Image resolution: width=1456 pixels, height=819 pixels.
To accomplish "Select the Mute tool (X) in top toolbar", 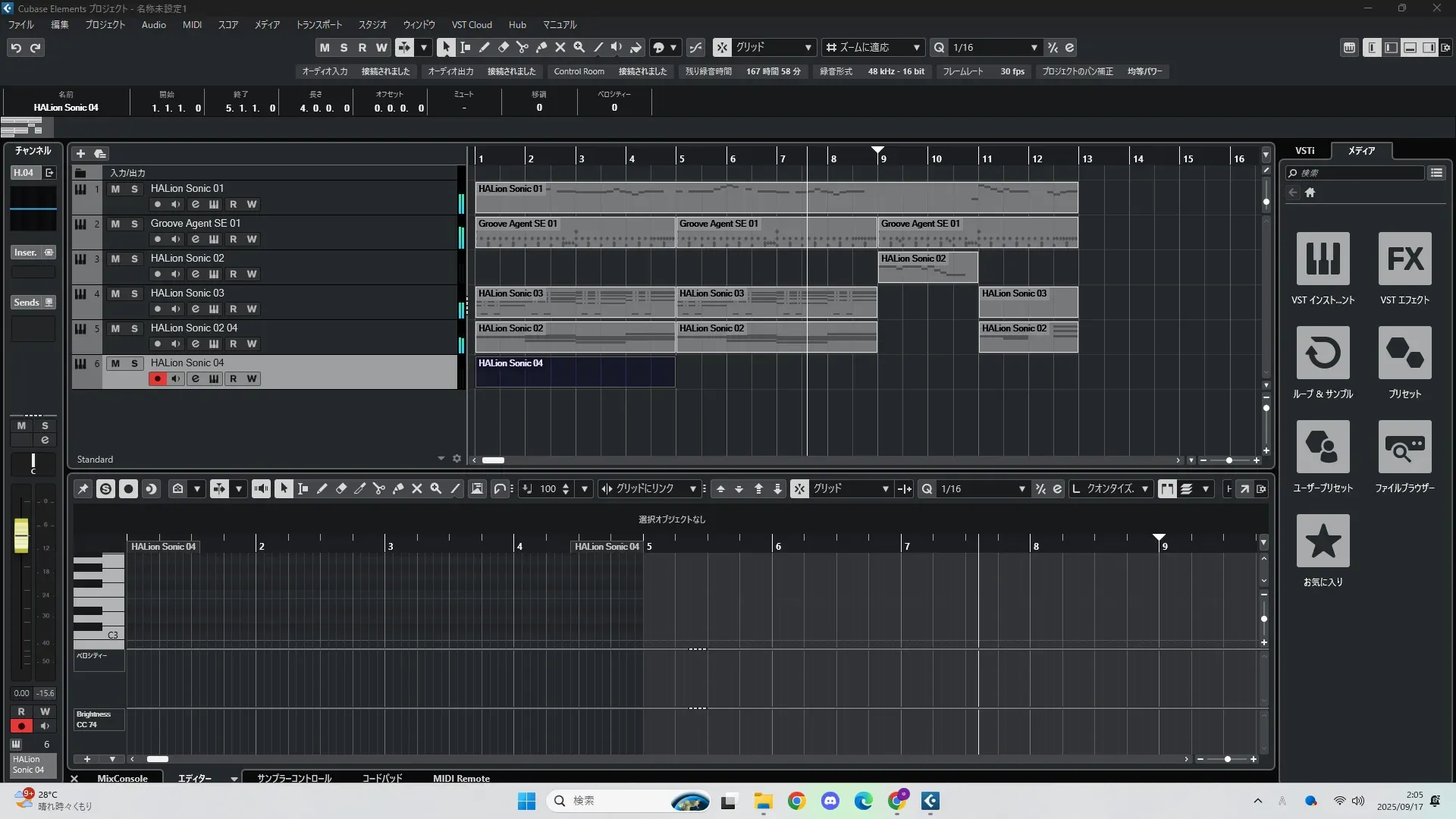I will (560, 48).
